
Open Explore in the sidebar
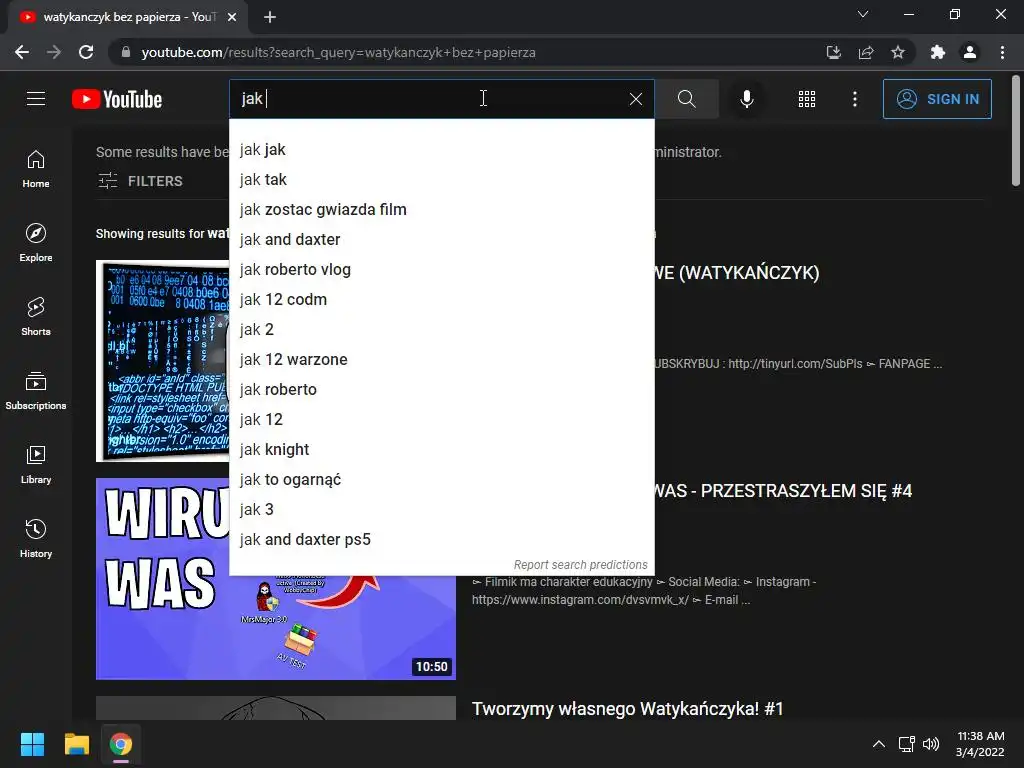36,243
